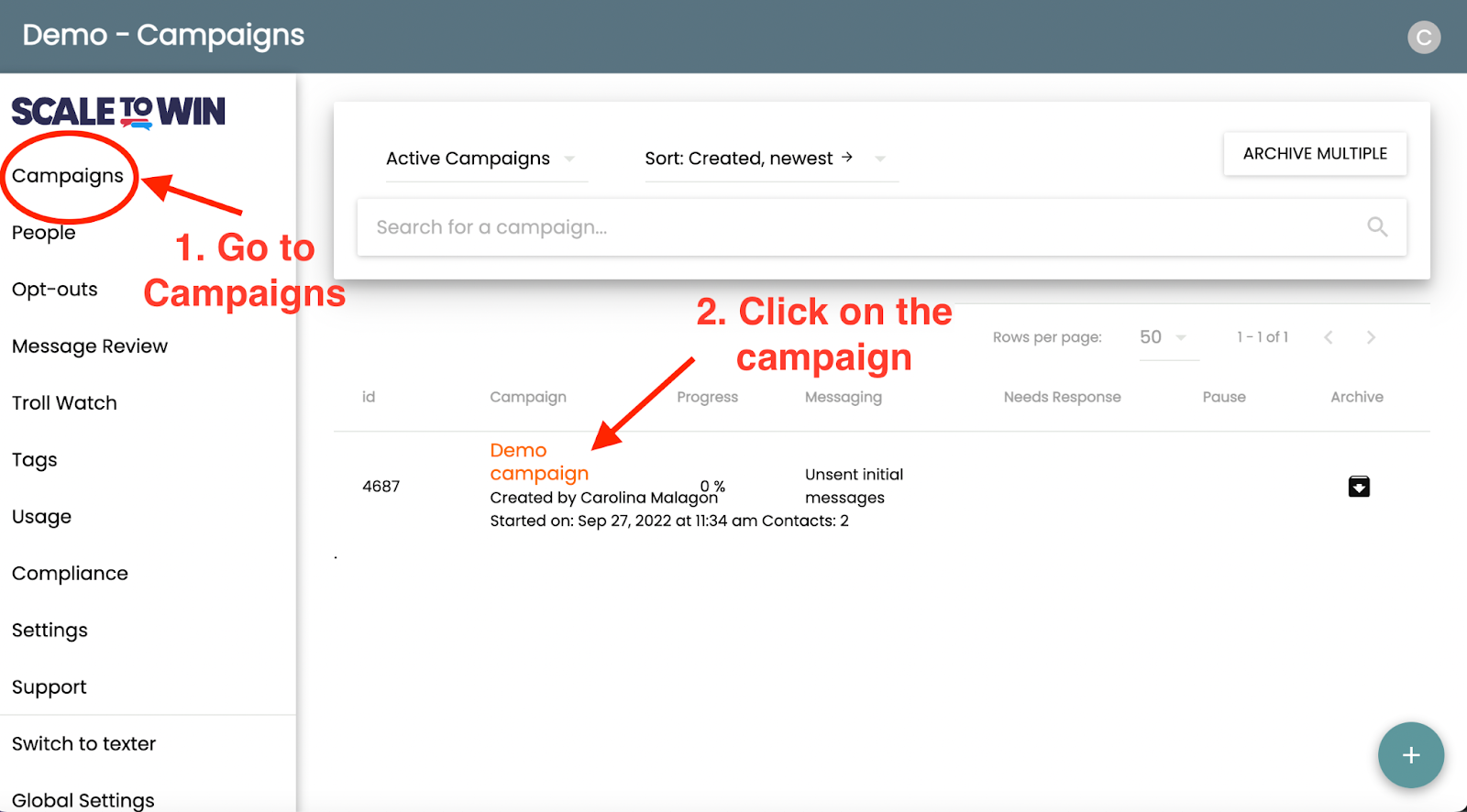Open People in the sidebar
This screenshot has height=812, width=1467.
coord(44,233)
